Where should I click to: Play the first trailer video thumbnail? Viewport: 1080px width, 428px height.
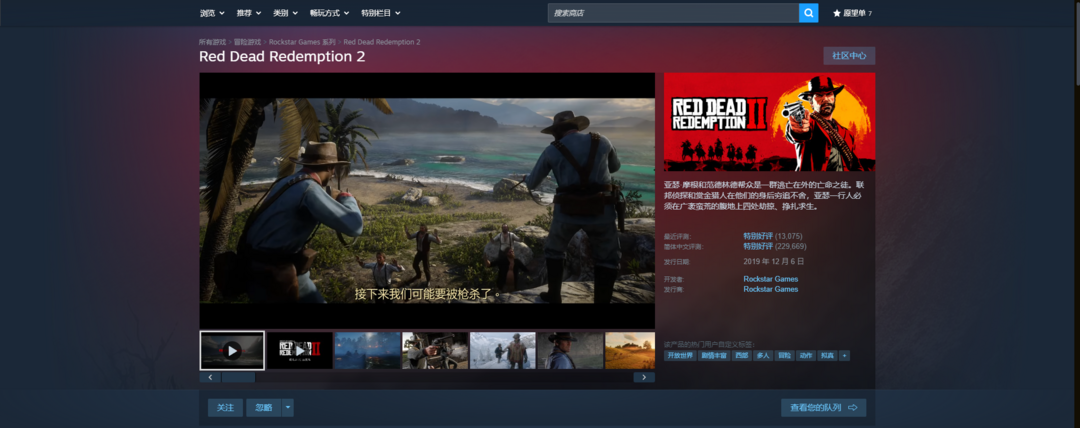coord(232,351)
